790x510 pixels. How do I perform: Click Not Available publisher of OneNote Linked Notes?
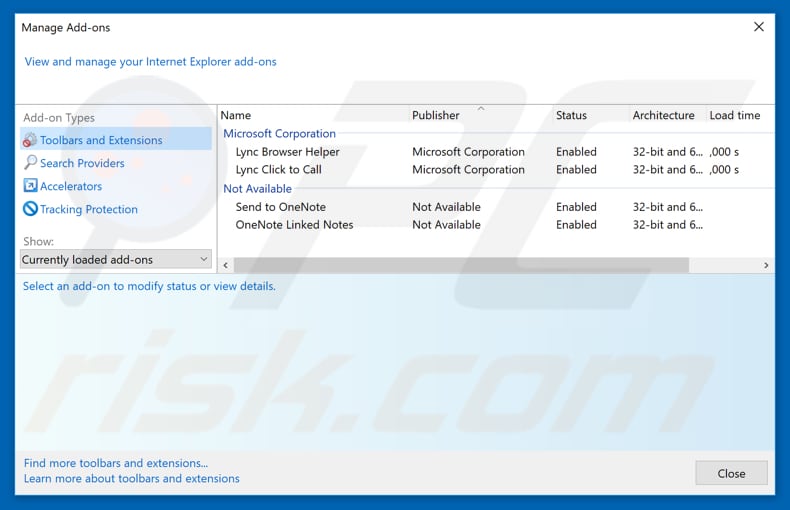click(446, 225)
